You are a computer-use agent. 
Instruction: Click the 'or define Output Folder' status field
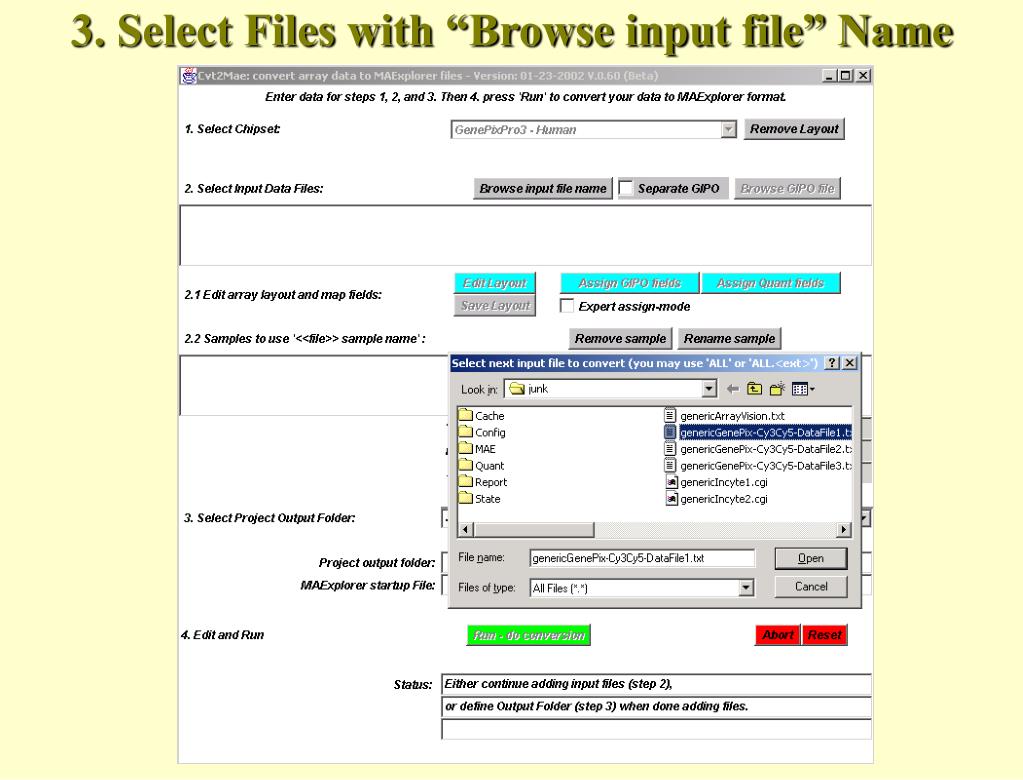[x=656, y=706]
